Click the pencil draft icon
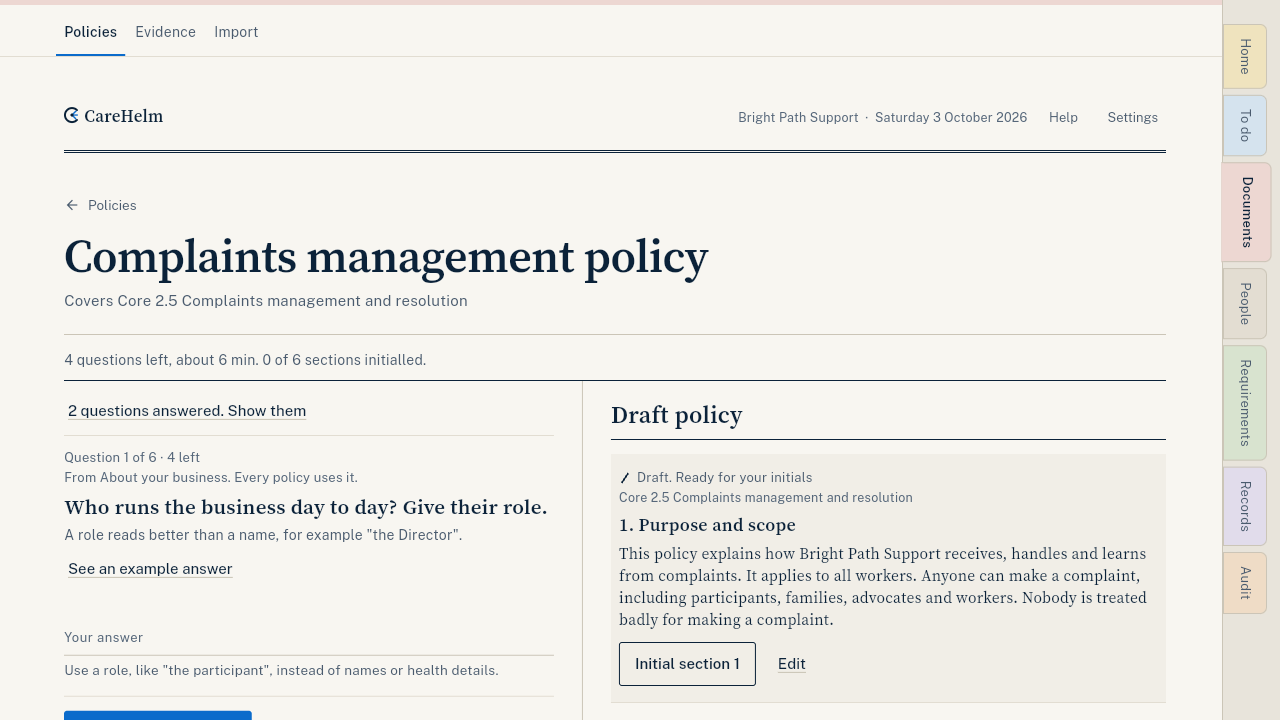Screen dimensions: 1280x720 (x=625, y=478)
